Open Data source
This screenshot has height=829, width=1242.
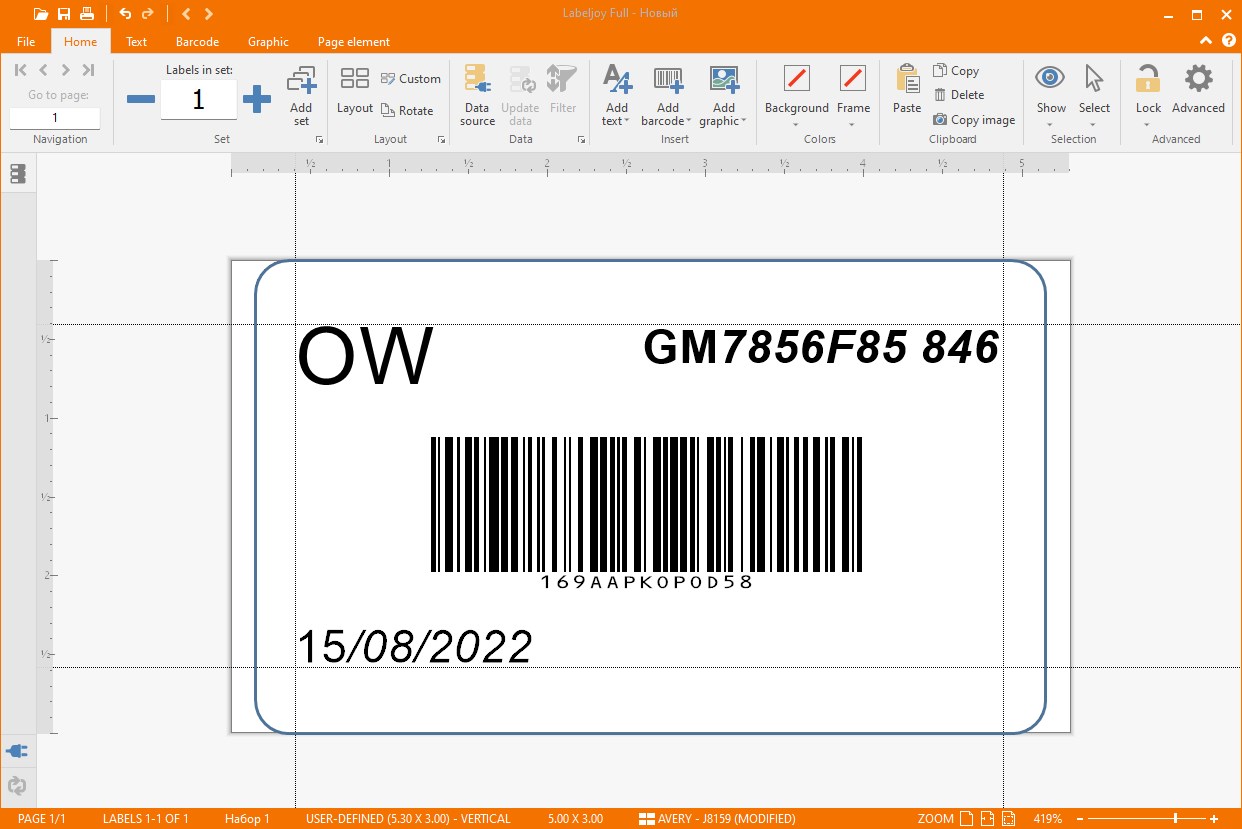(477, 96)
